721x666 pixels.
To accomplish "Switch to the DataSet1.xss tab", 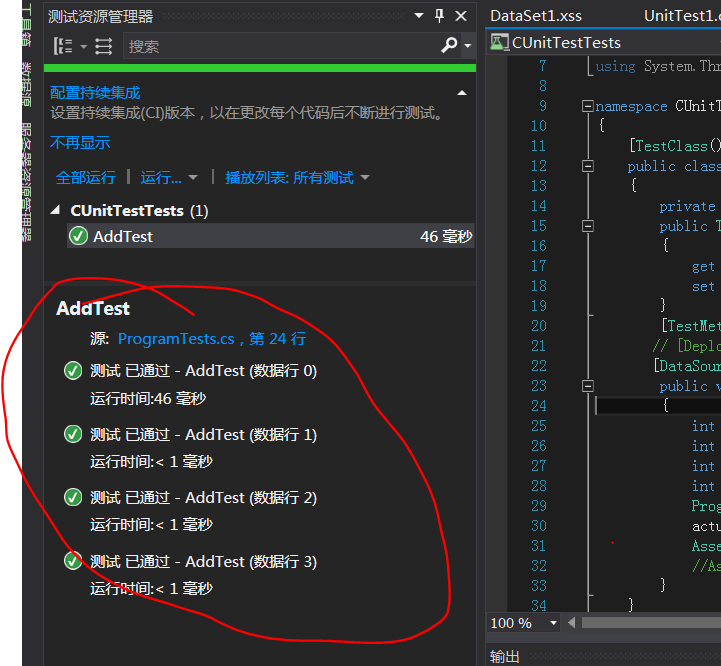I will pyautogui.click(x=536, y=16).
